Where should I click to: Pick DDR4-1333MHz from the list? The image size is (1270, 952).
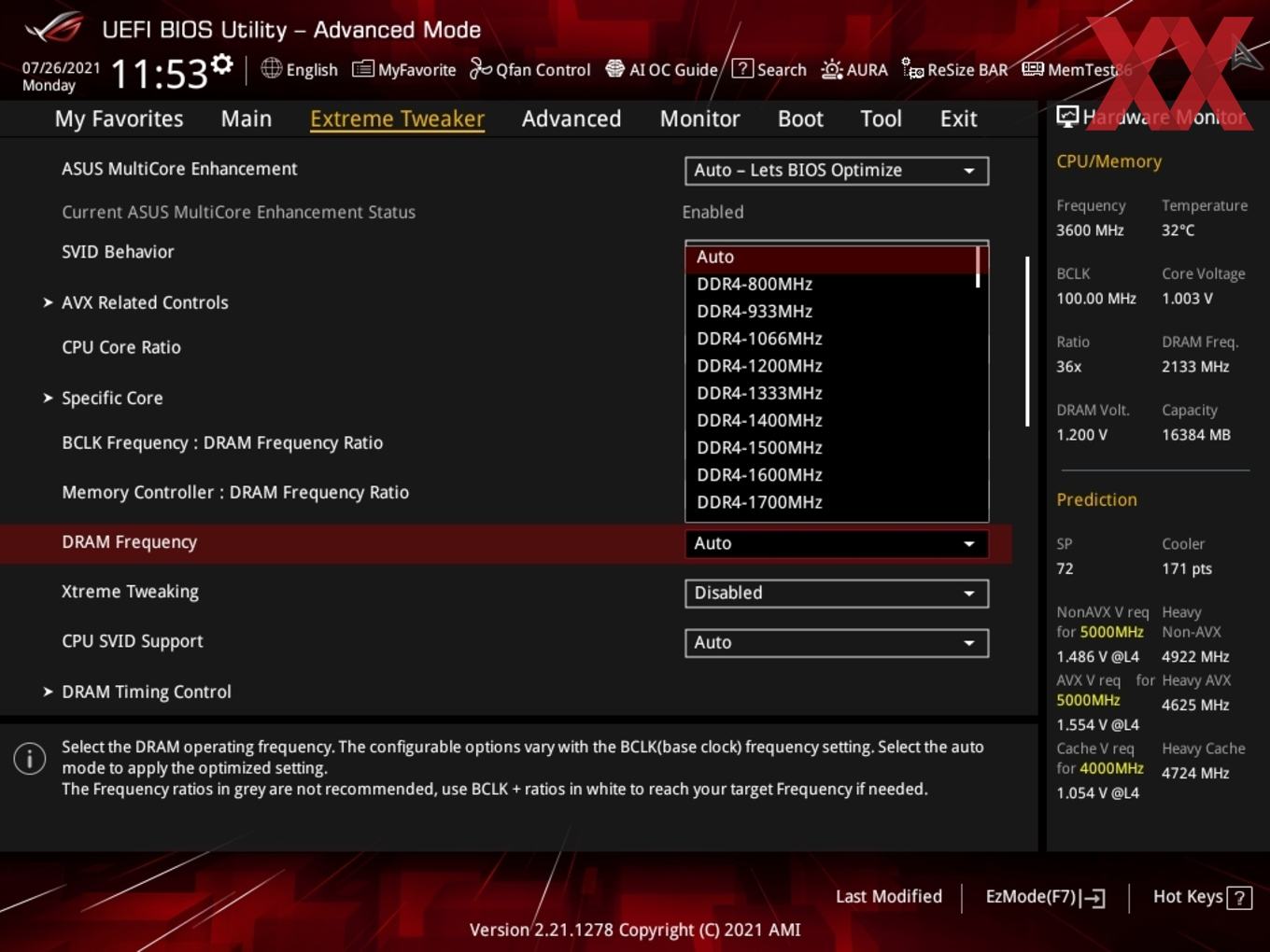coord(831,393)
